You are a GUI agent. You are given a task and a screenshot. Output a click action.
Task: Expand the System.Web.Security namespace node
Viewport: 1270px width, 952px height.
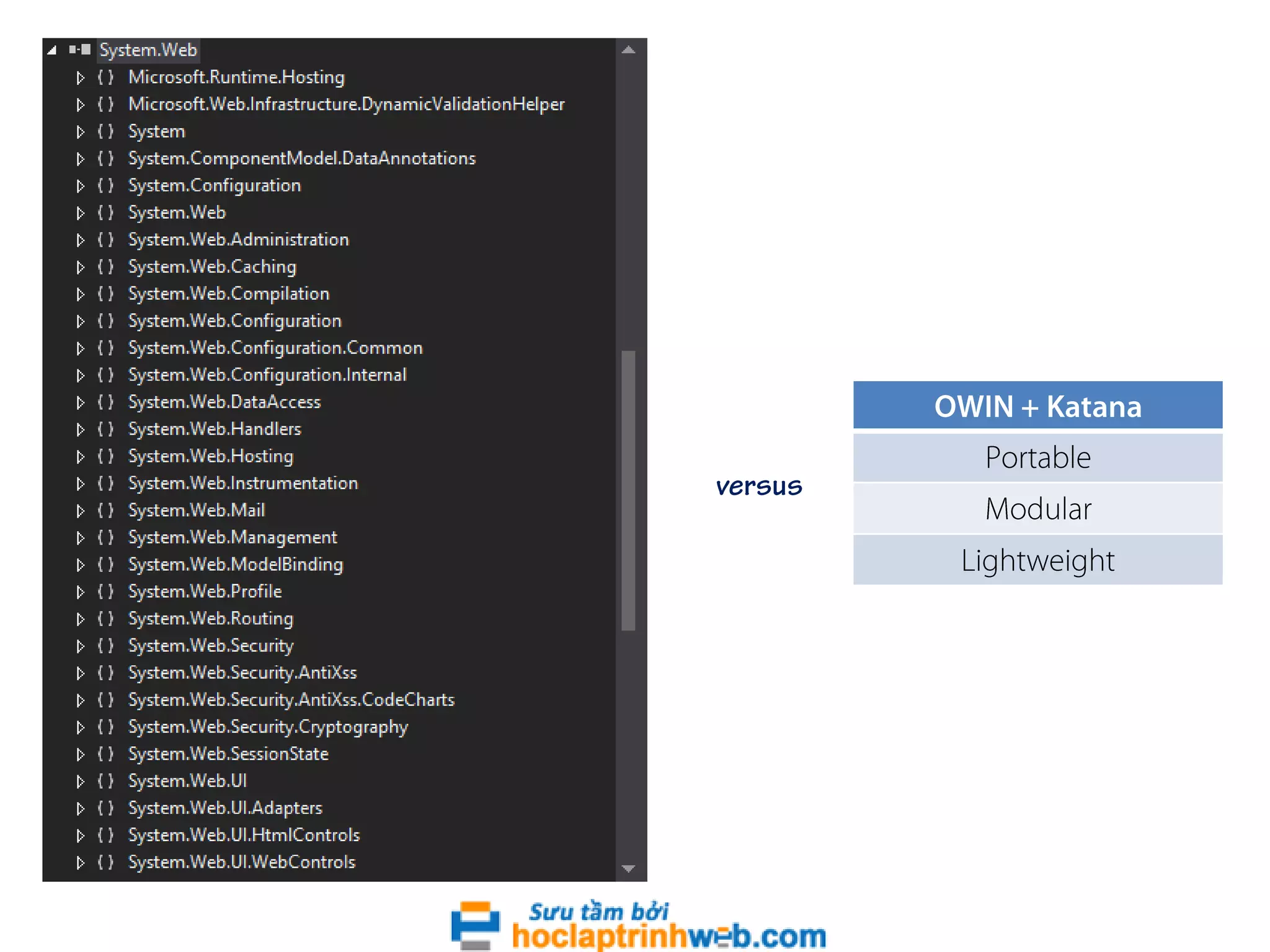tap(80, 646)
